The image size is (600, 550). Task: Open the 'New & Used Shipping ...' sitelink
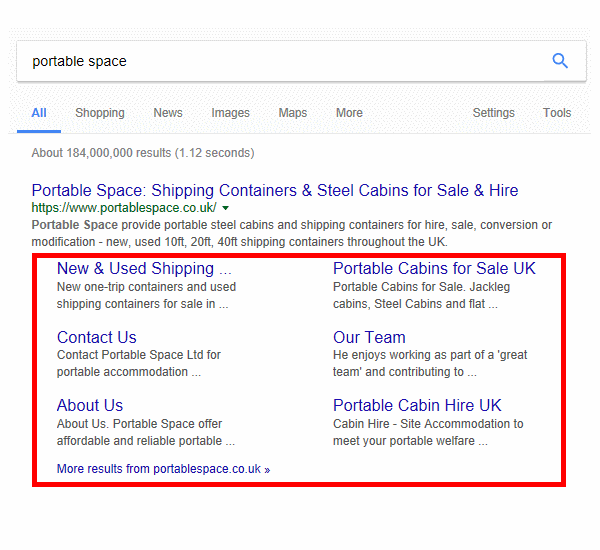(x=144, y=269)
